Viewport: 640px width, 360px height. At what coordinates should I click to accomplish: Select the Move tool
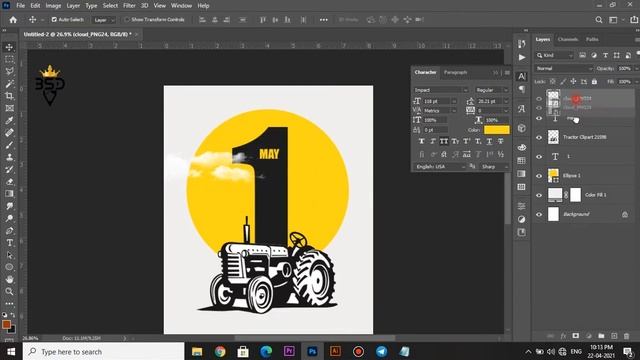point(9,47)
